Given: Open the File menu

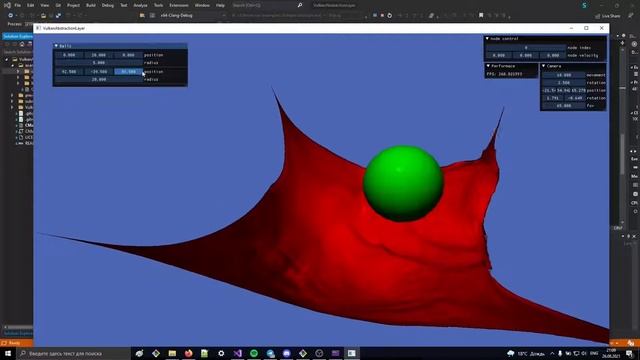Looking at the screenshot, I should pyautogui.click(x=18, y=5).
